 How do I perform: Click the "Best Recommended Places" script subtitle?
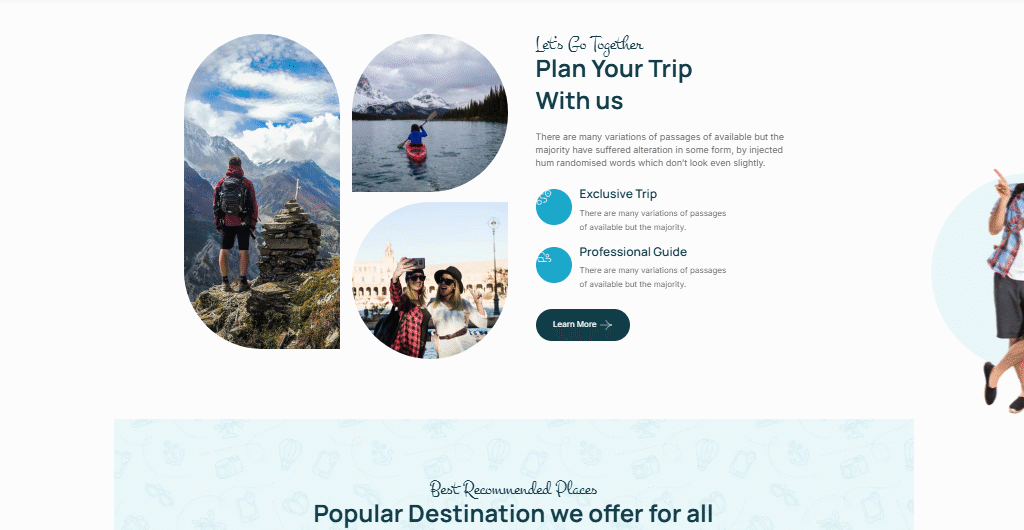513,489
